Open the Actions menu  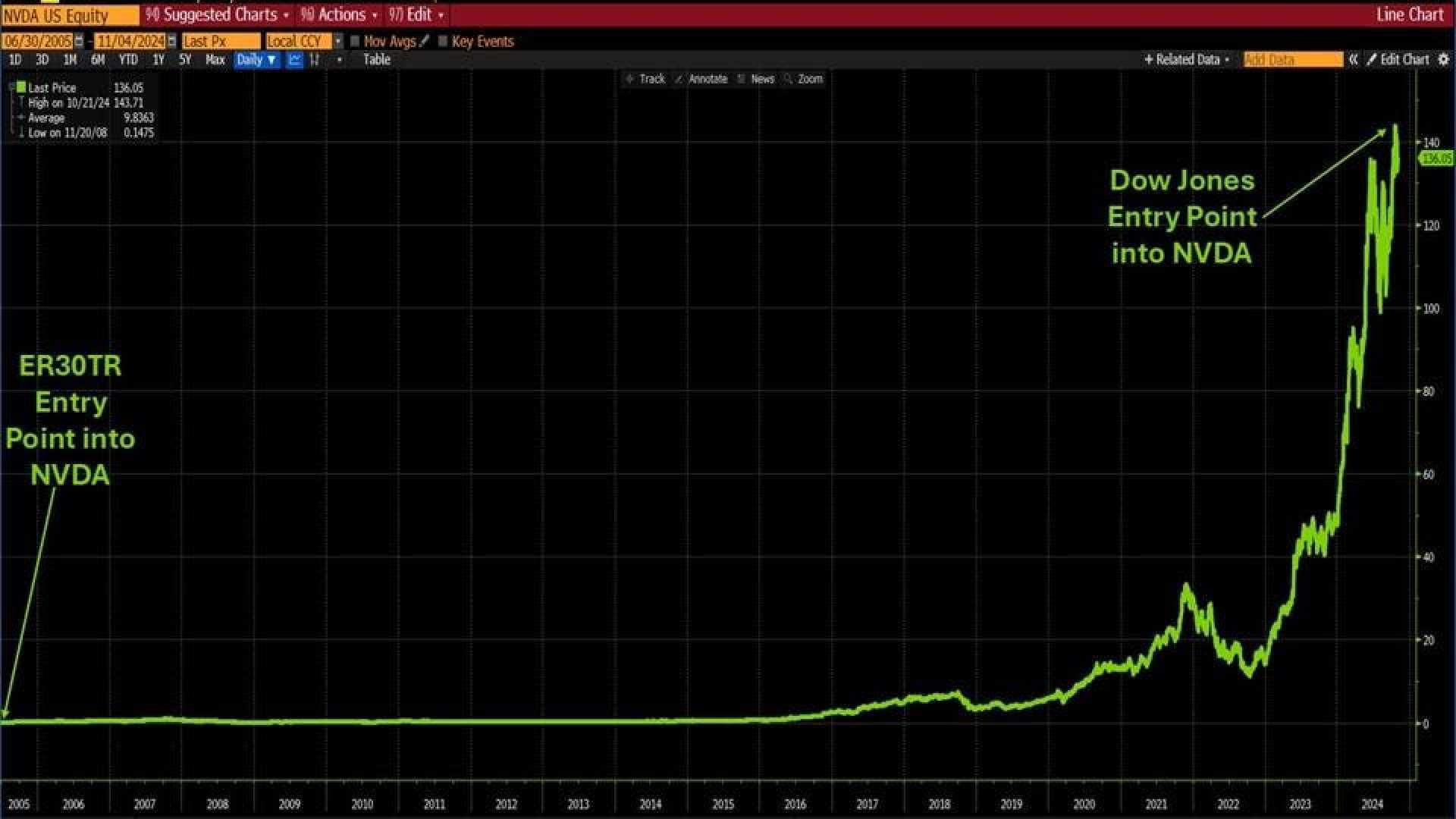point(339,14)
